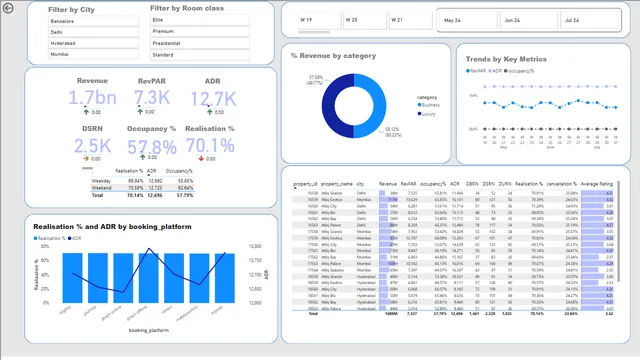
Task: Click RevPAR legend marker in trends chart
Action: coord(468,71)
